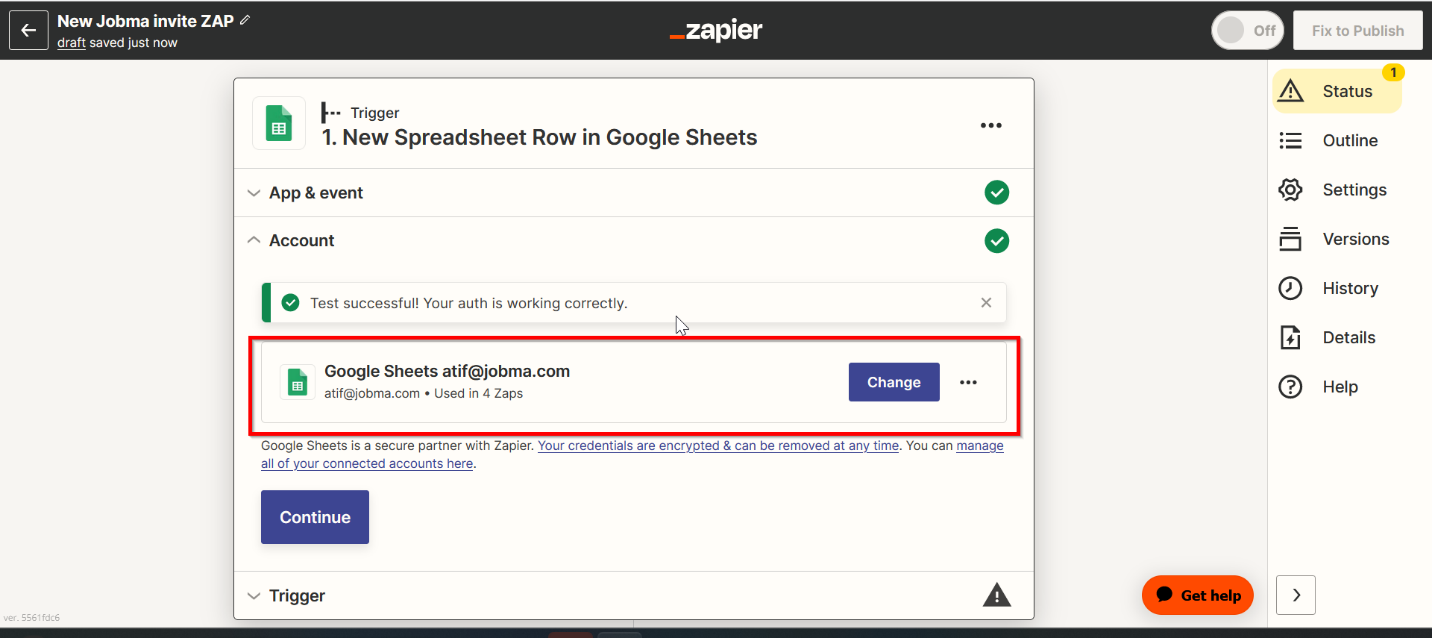This screenshot has height=638, width=1432.
Task: Click the draft link under title
Action: (x=71, y=43)
